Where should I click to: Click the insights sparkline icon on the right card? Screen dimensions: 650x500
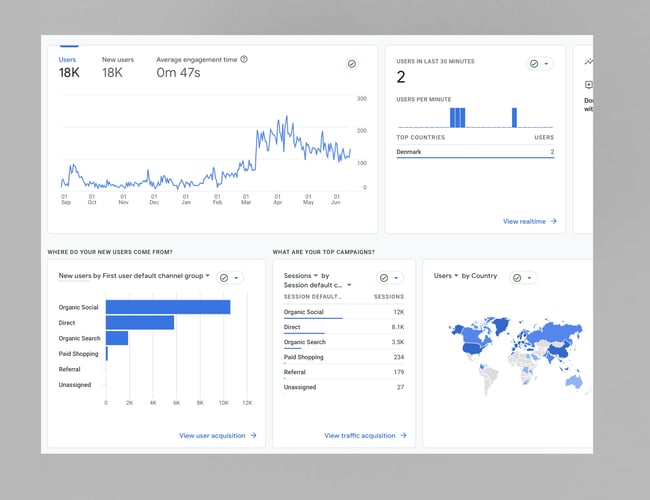coord(589,62)
